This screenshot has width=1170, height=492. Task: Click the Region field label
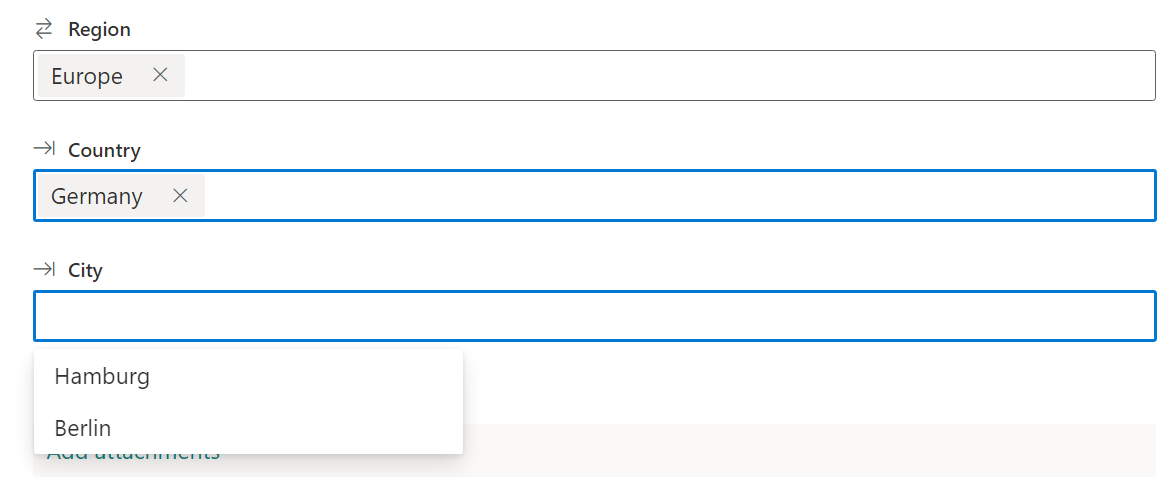tap(99, 30)
